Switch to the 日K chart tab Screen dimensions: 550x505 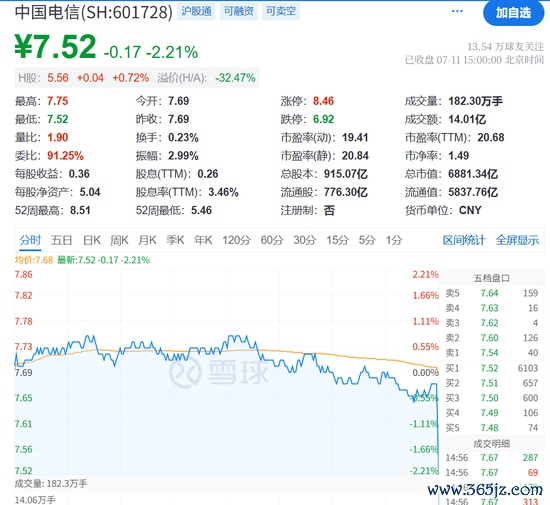tap(92, 240)
